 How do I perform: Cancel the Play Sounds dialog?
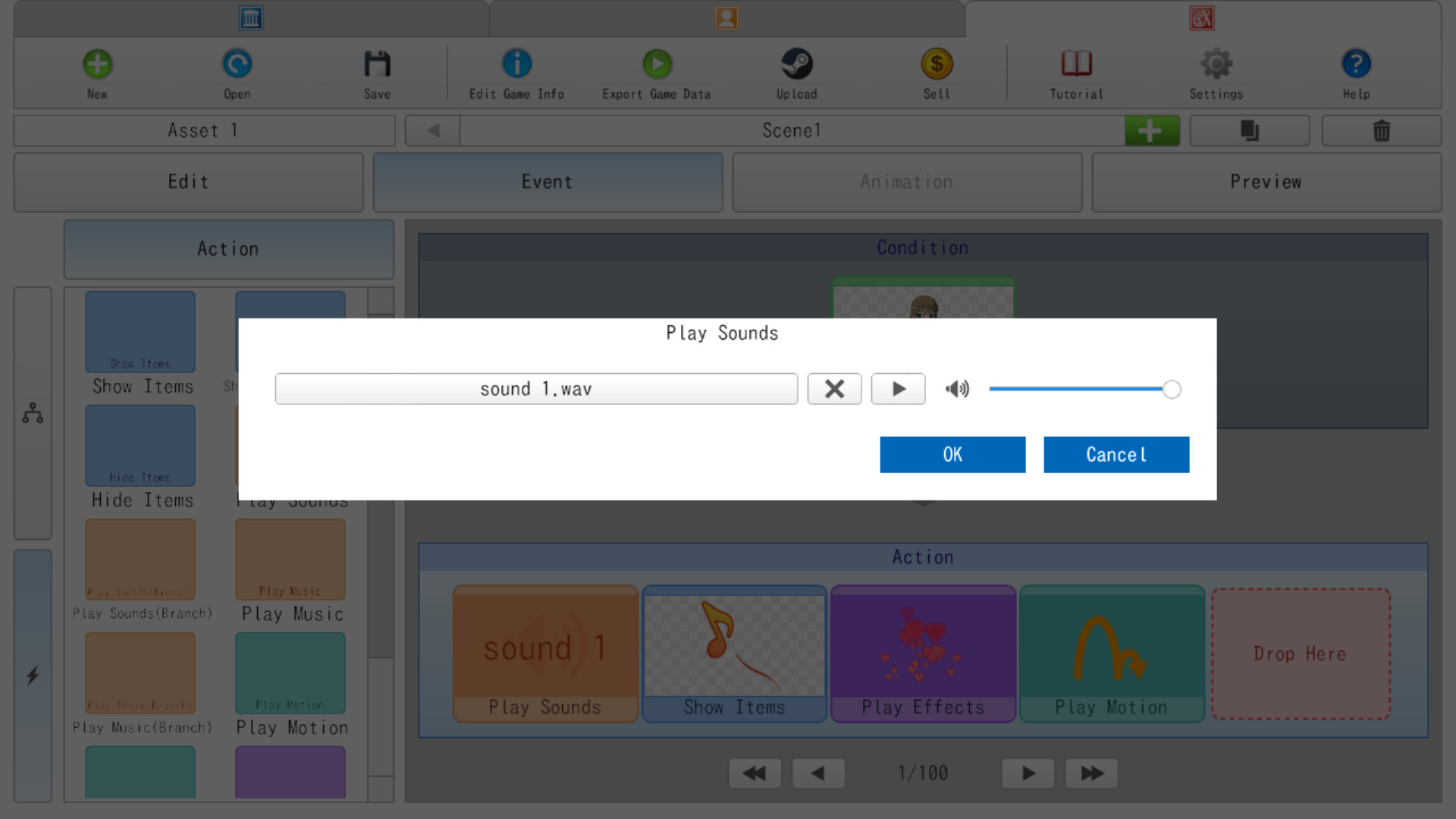click(x=1116, y=454)
